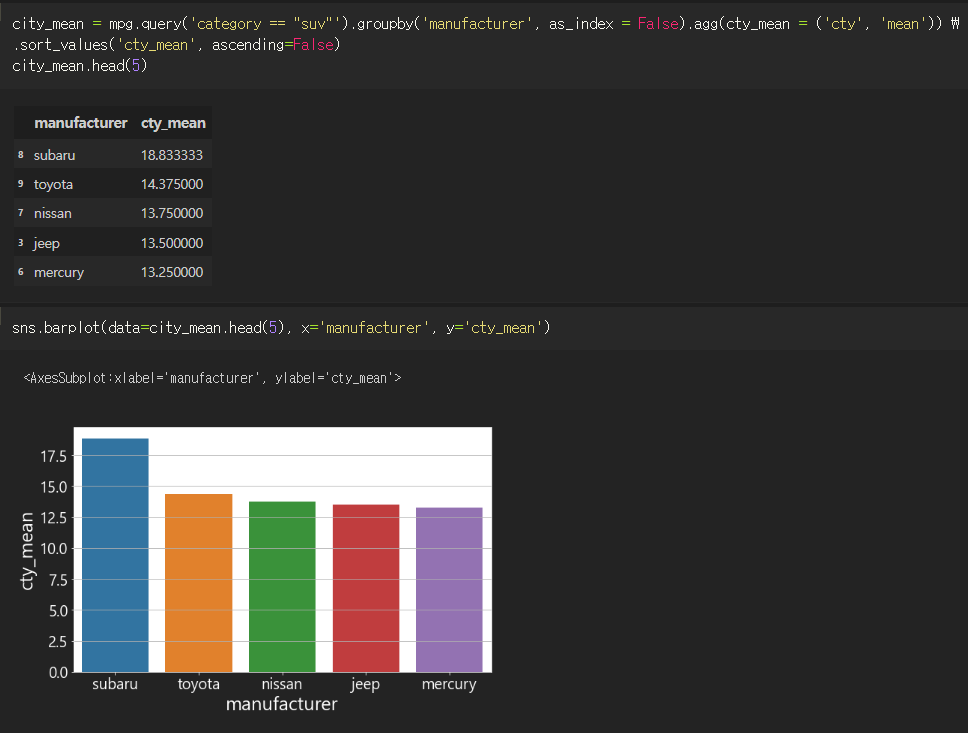Click the city_mean query code line

pyautogui.click(x=486, y=24)
